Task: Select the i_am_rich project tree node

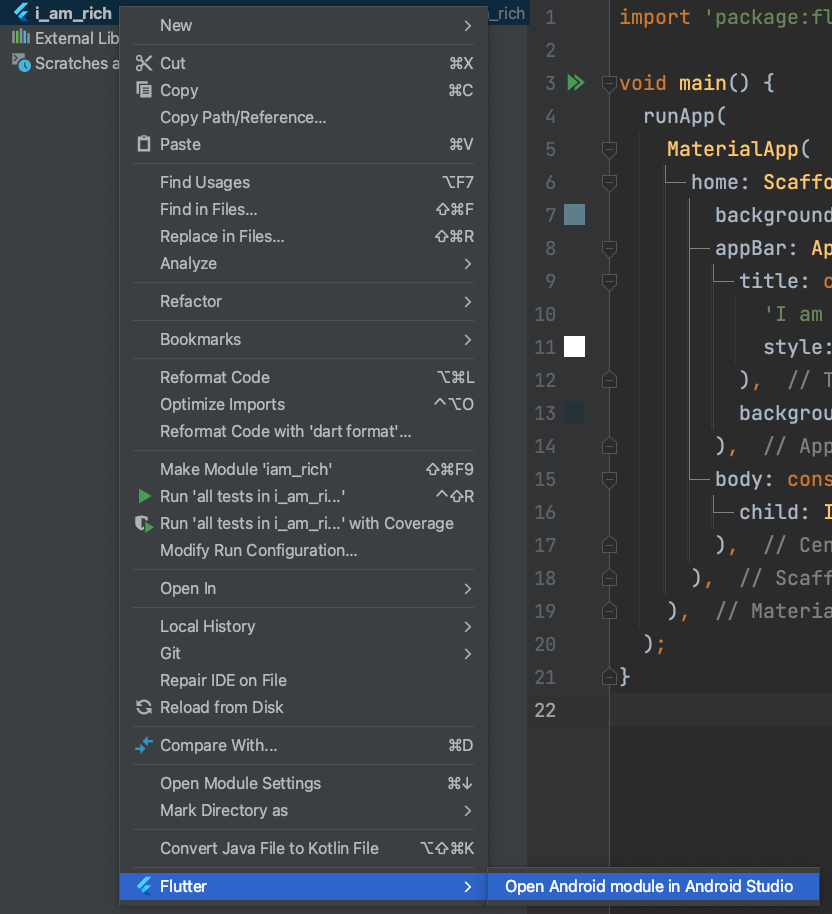Action: [x=73, y=13]
